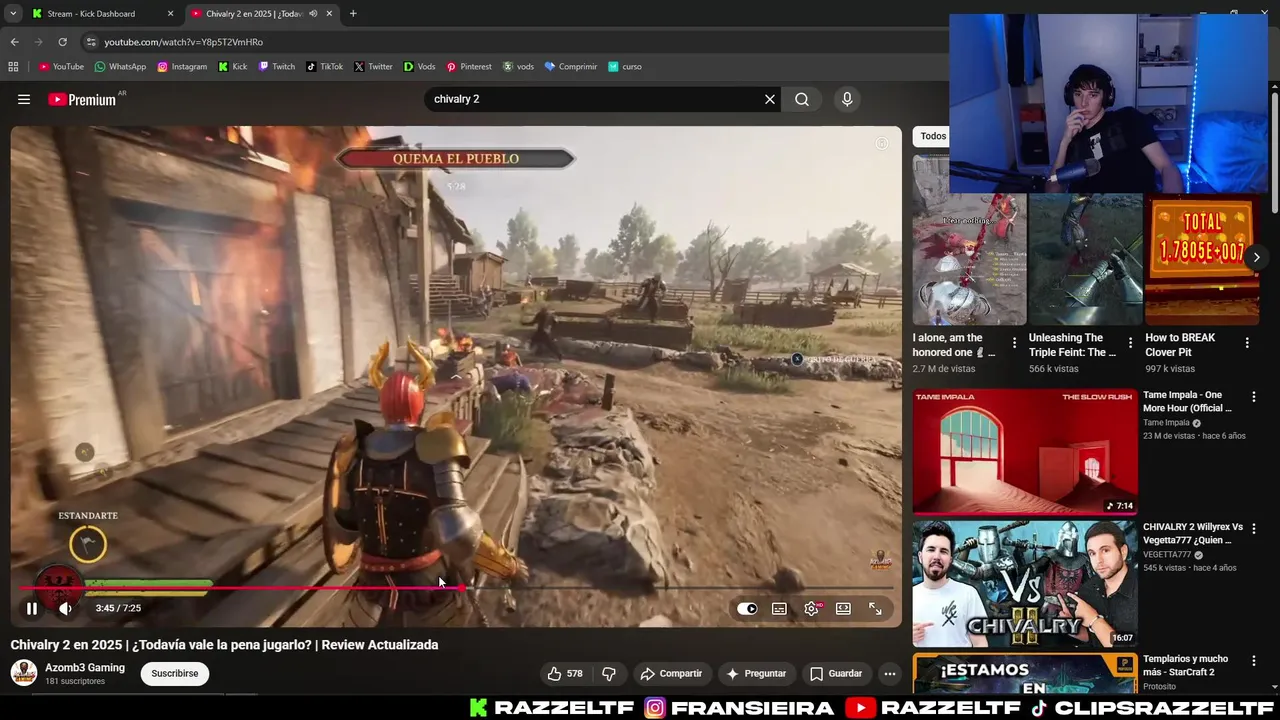
Task: Clear the search text with X icon
Action: (x=770, y=99)
